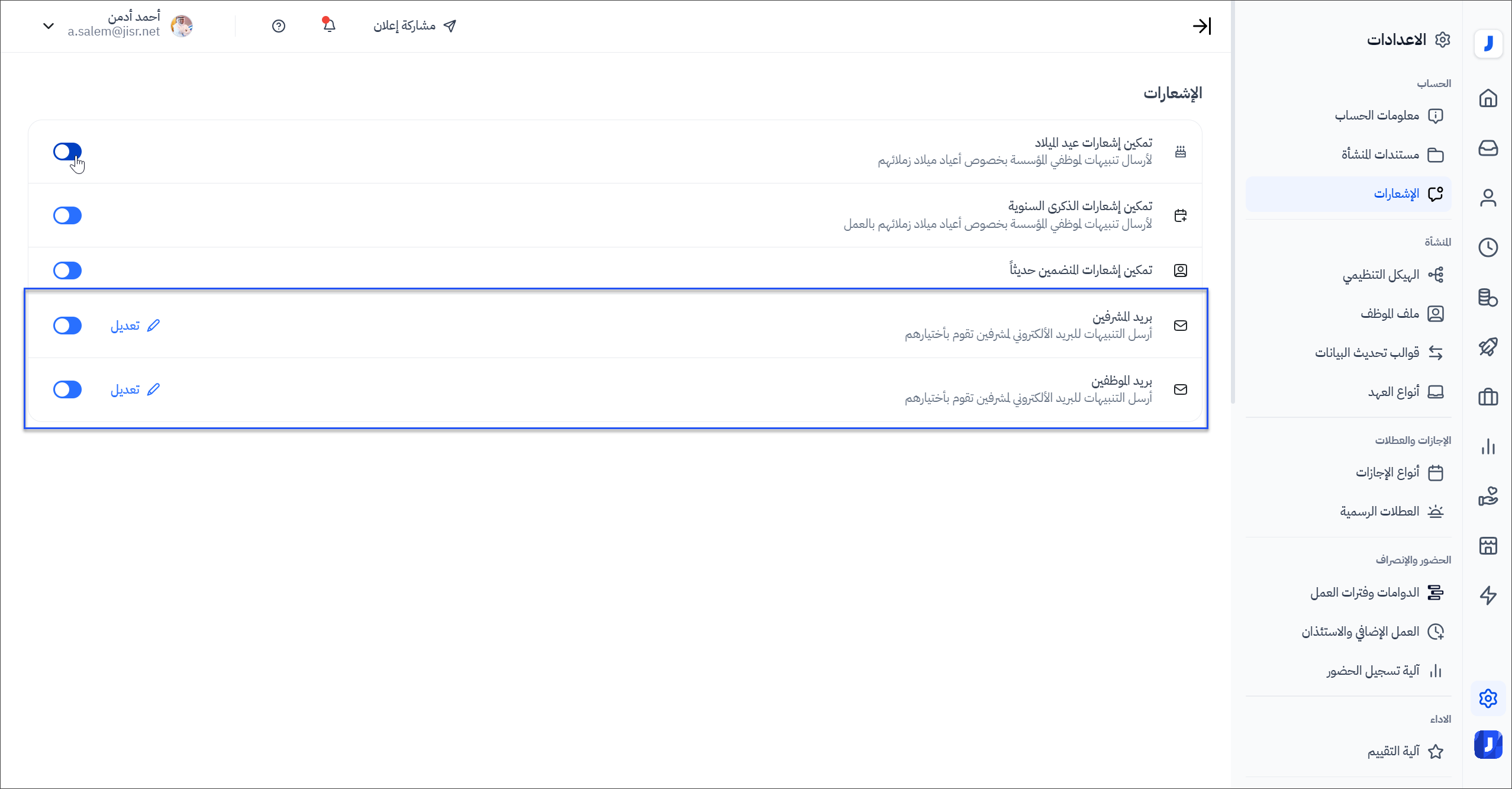Select الهيكل التنظيمي menu item
Viewport: 1512px width, 789px height.
(1381, 275)
